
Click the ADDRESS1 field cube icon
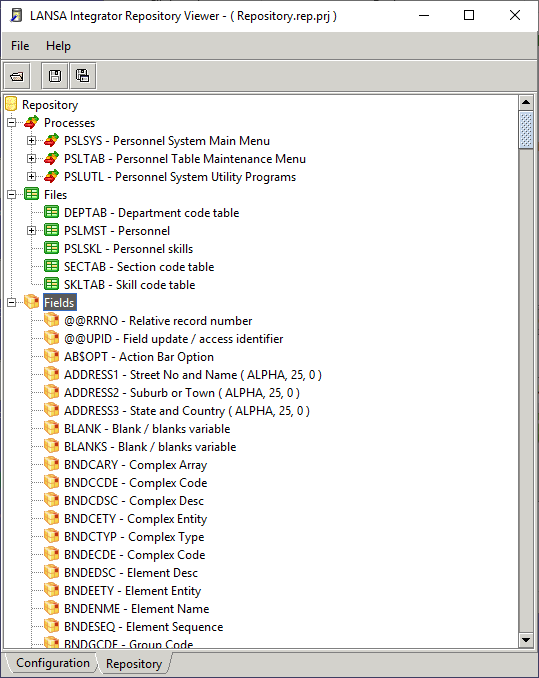(x=51, y=374)
